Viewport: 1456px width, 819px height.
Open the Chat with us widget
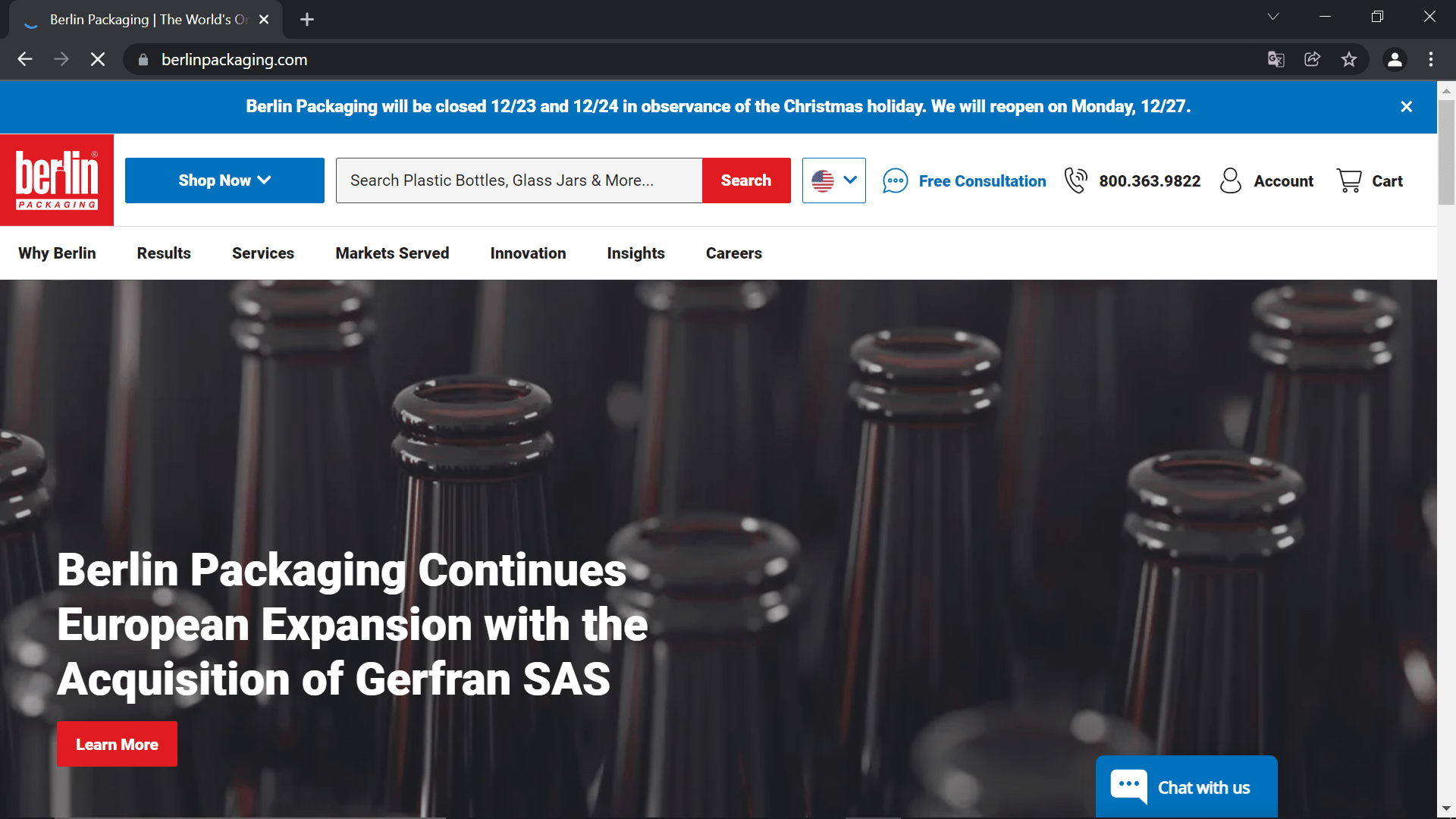1186,787
